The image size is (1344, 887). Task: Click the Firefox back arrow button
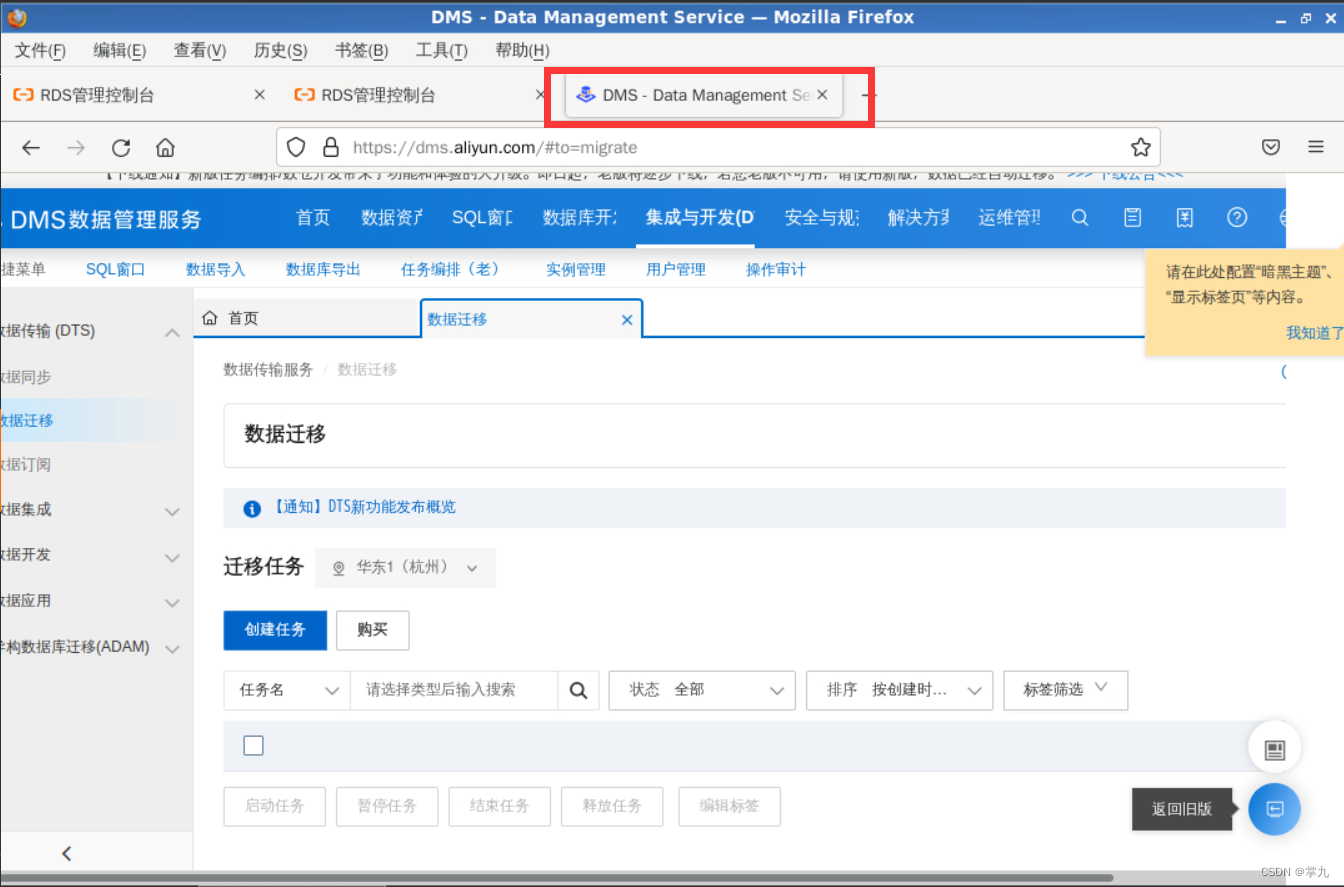pyautogui.click(x=31, y=148)
